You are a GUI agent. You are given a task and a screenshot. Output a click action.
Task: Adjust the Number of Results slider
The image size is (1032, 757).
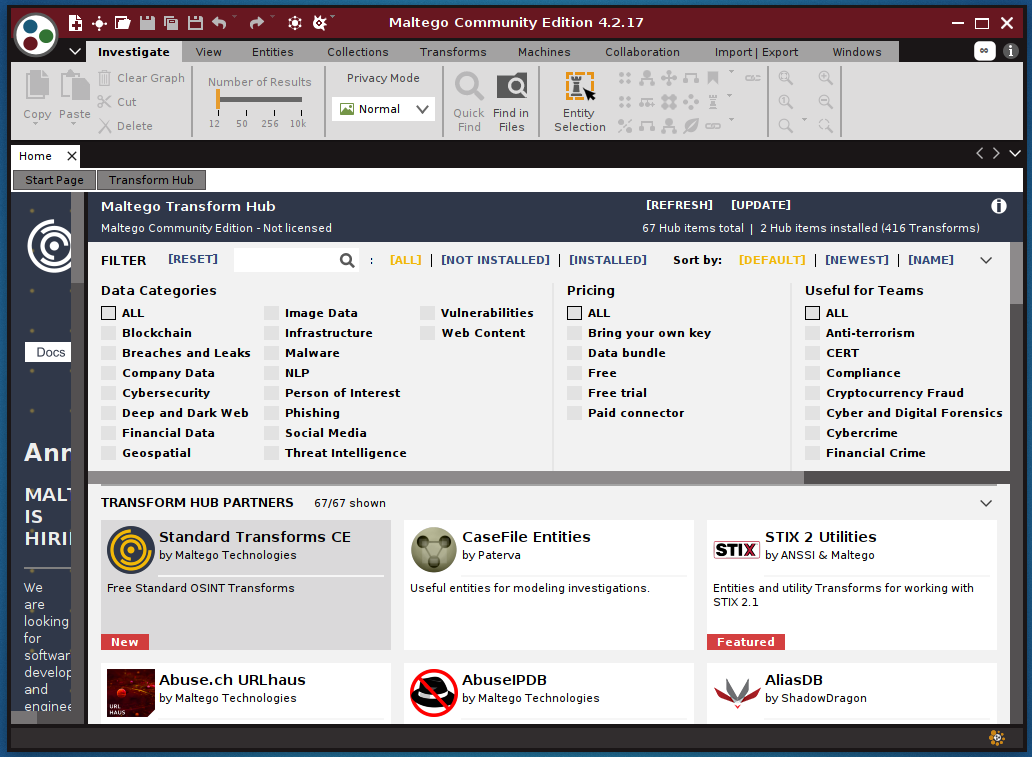pyautogui.click(x=218, y=99)
